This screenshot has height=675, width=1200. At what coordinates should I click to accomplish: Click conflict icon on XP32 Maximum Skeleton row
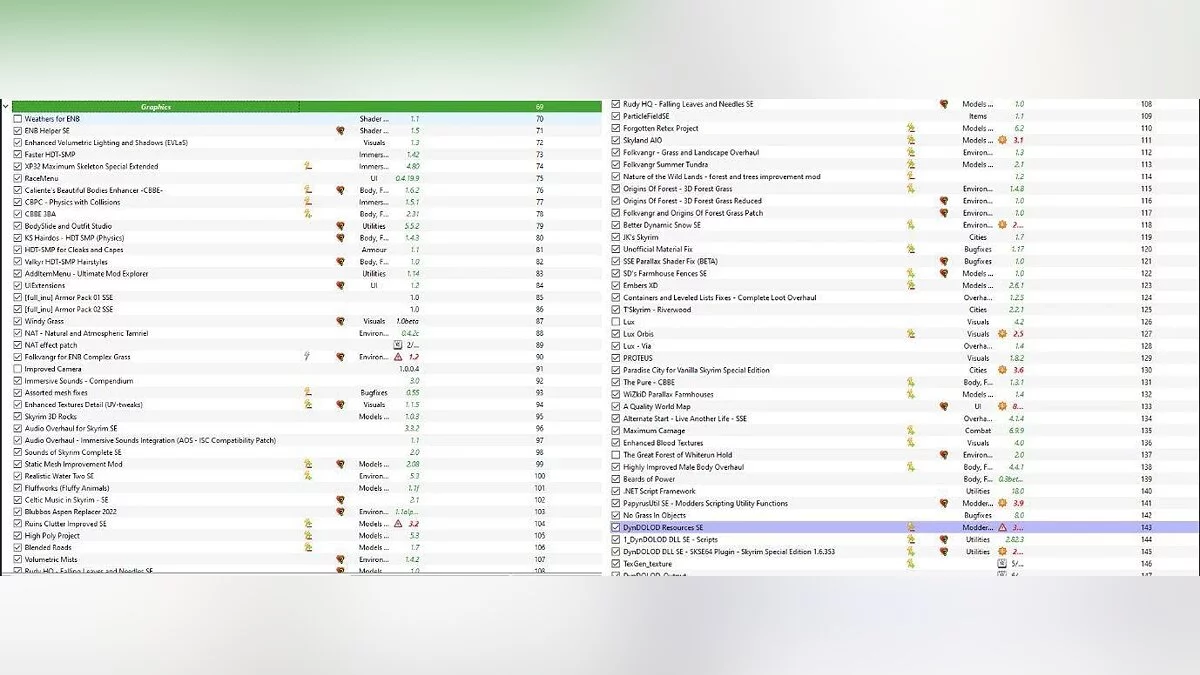point(309,166)
